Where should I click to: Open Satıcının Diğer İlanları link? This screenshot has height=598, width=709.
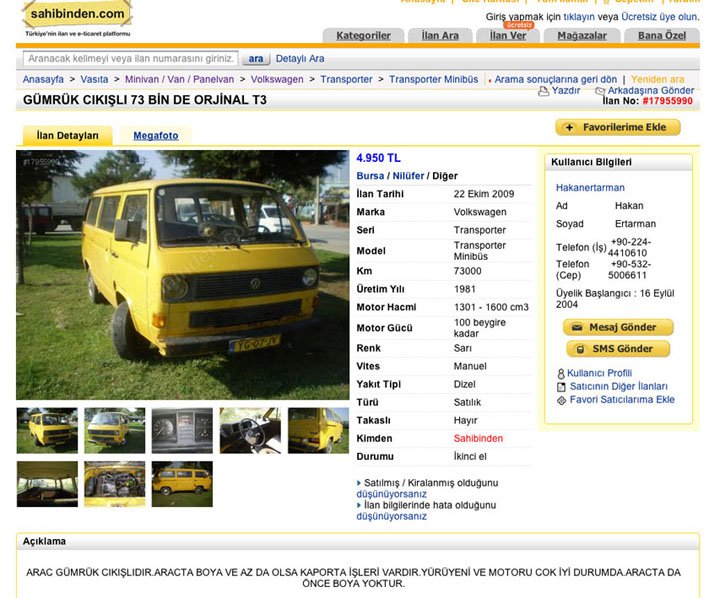(x=619, y=387)
